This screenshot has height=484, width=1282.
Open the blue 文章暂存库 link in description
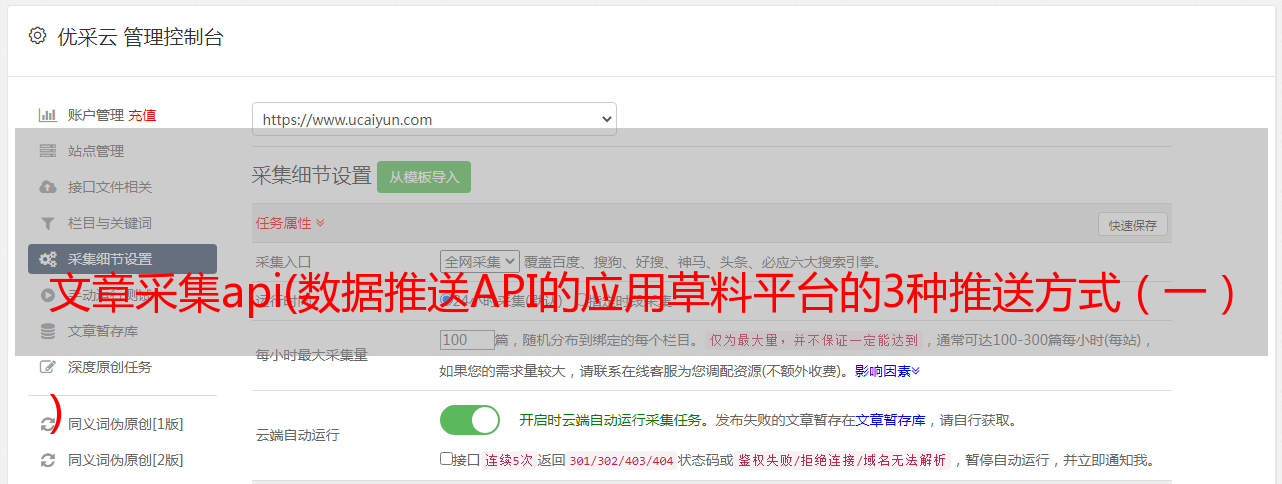(x=890, y=420)
